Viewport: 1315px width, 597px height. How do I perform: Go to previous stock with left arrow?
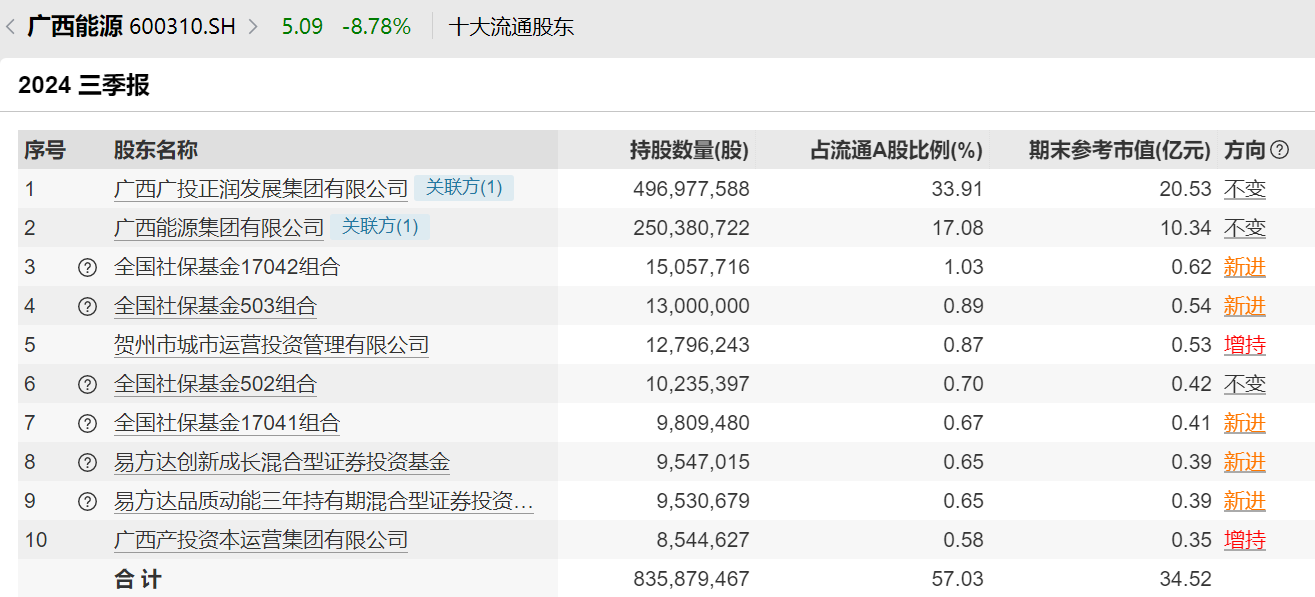click(x=10, y=27)
